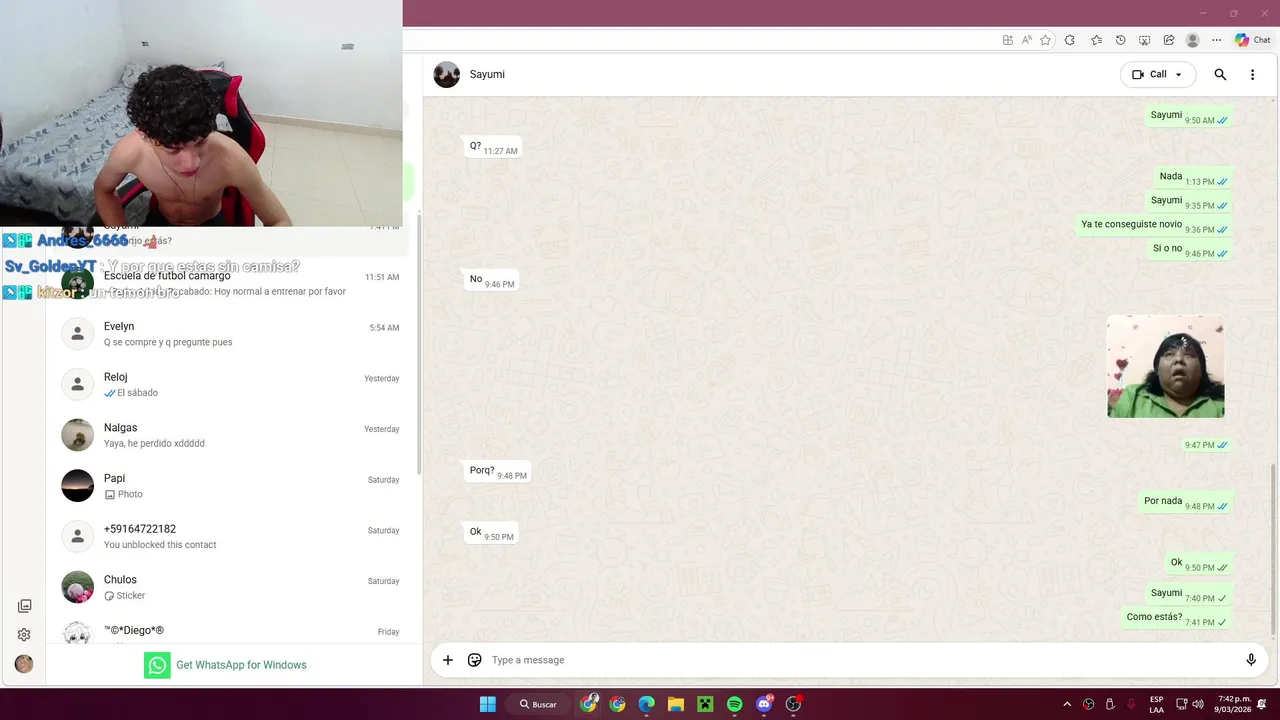Viewport: 1280px width, 720px height.
Task: Click the conversation scrollbar
Action: coord(1273,550)
